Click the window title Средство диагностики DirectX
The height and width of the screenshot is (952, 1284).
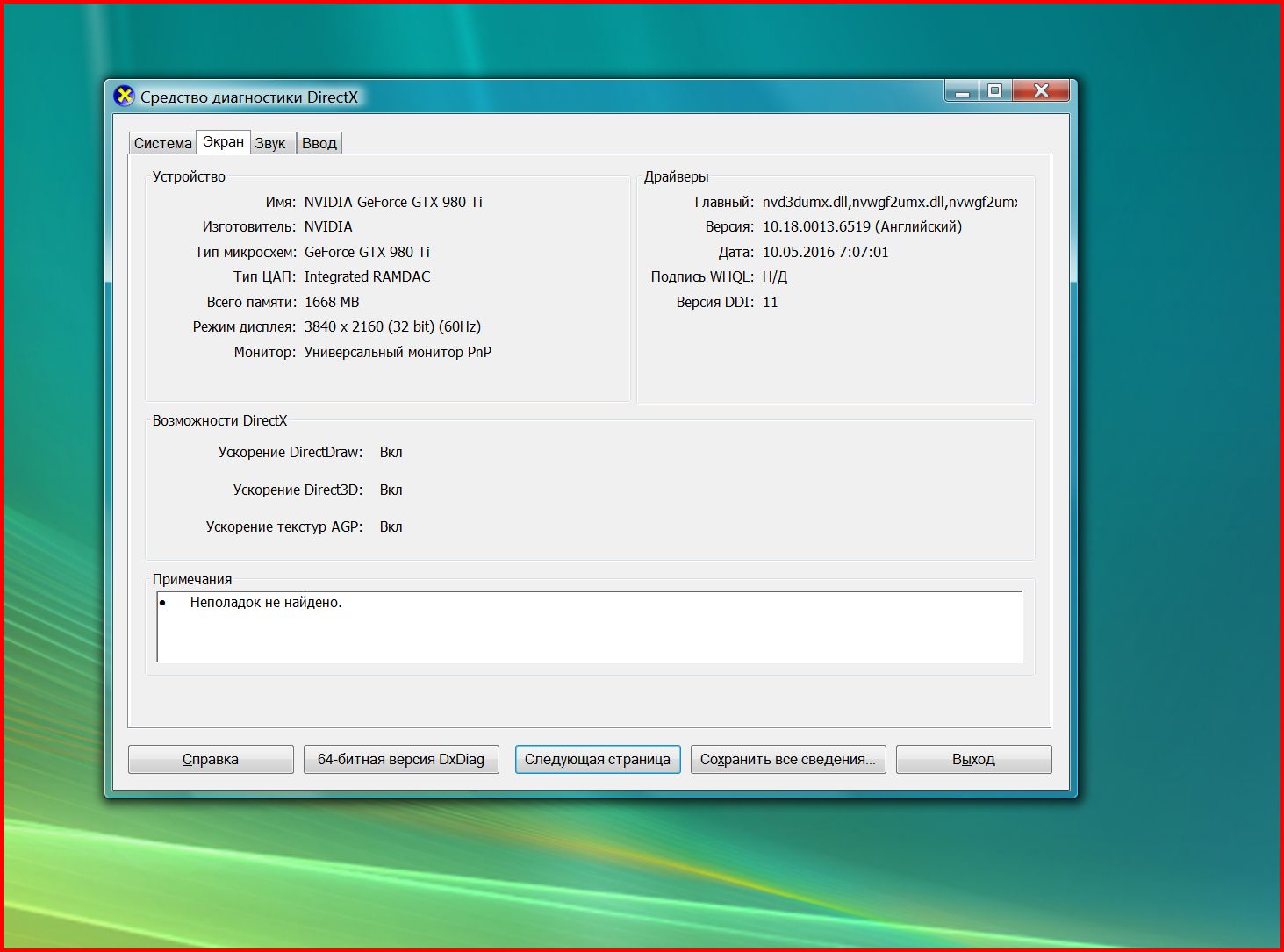[x=249, y=97]
